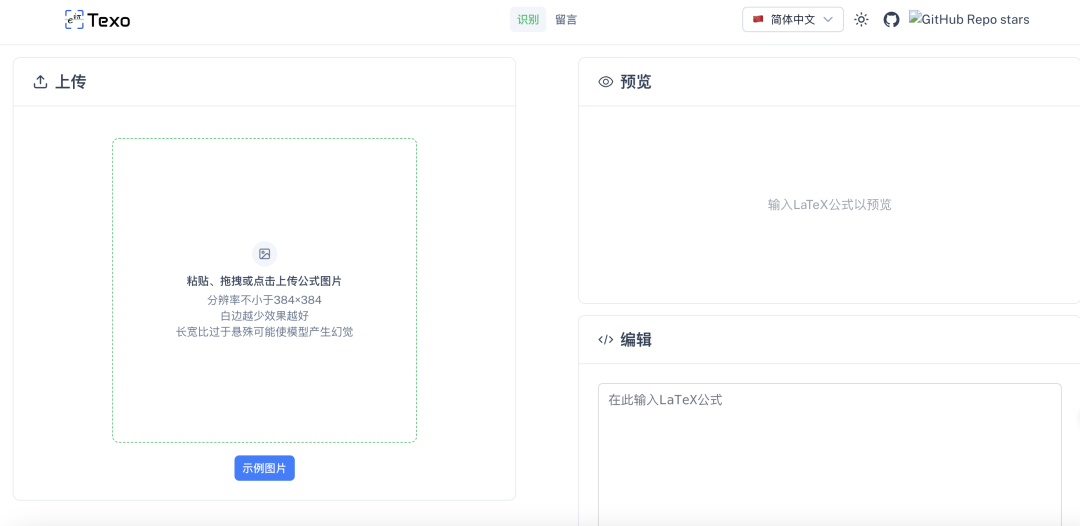Click the 编辑 panel heading
The height and width of the screenshot is (526, 1080).
(636, 340)
